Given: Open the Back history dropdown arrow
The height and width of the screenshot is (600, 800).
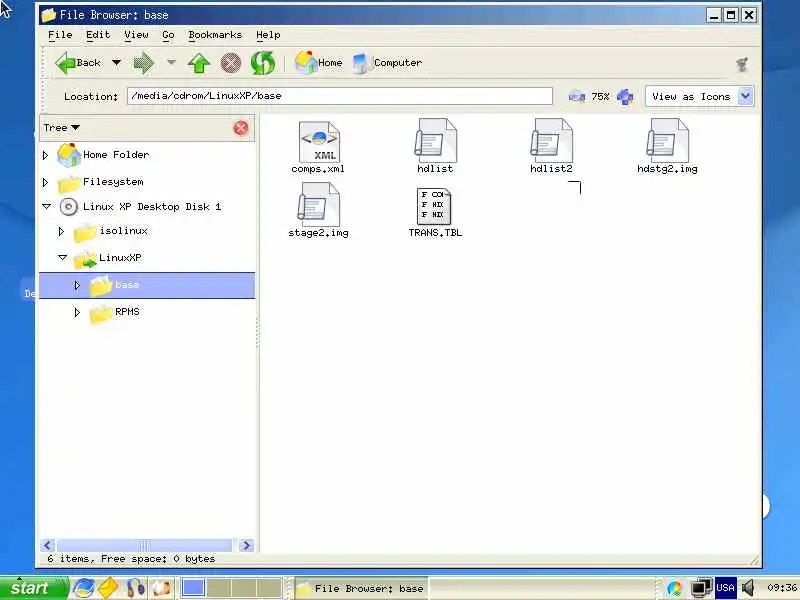Looking at the screenshot, I should (x=116, y=63).
